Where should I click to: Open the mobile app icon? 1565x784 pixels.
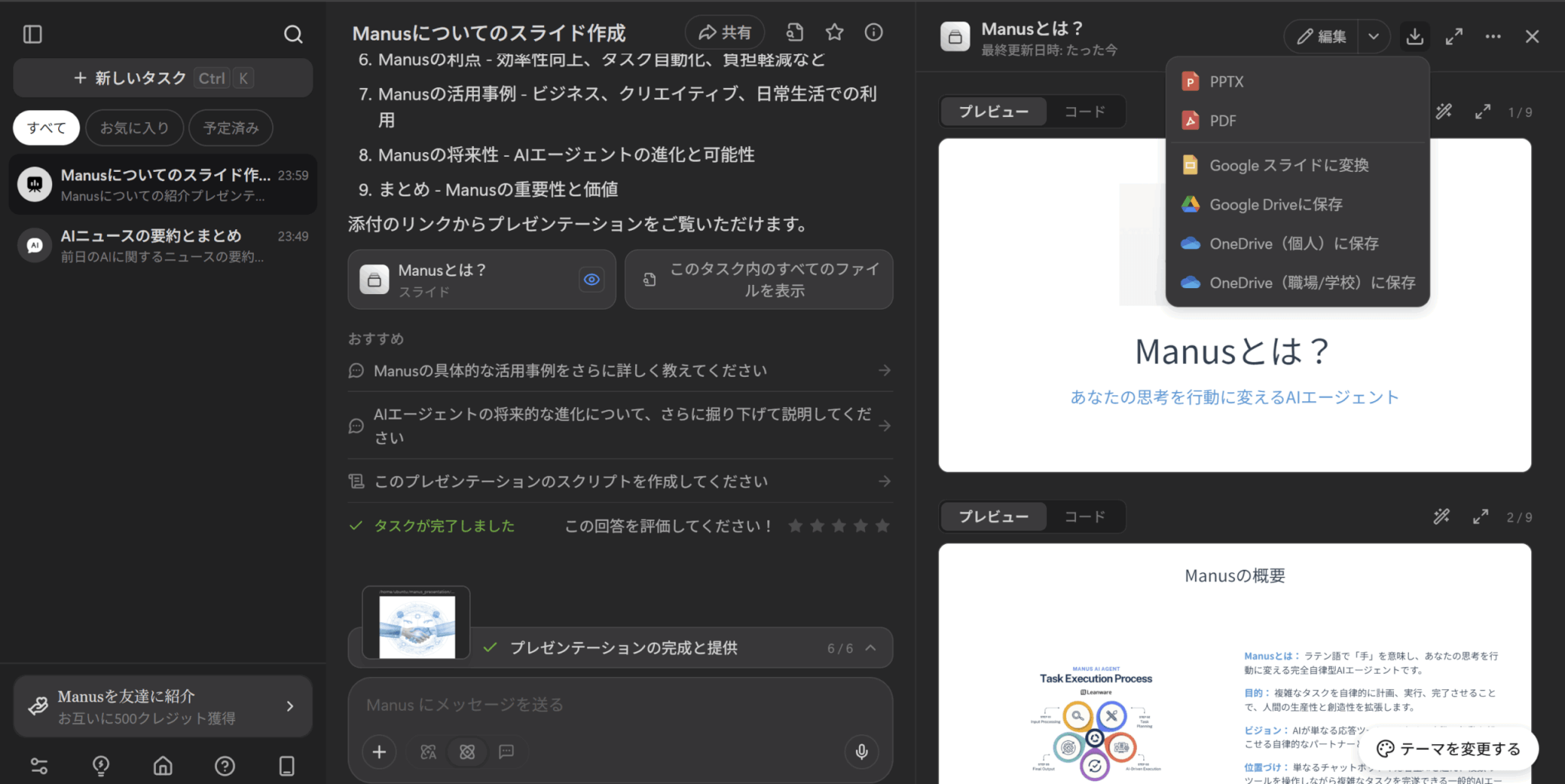287,766
